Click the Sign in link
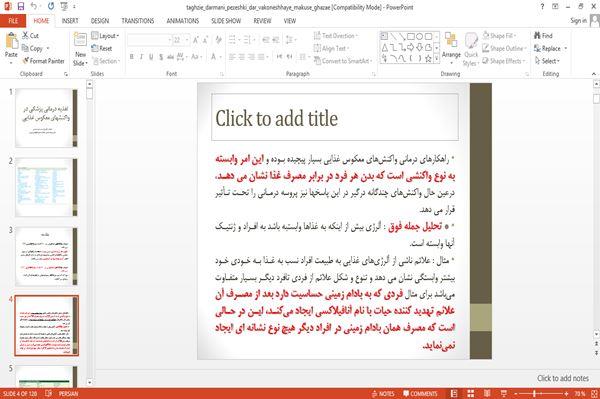Screen dimensions: 600x399 coord(578,21)
